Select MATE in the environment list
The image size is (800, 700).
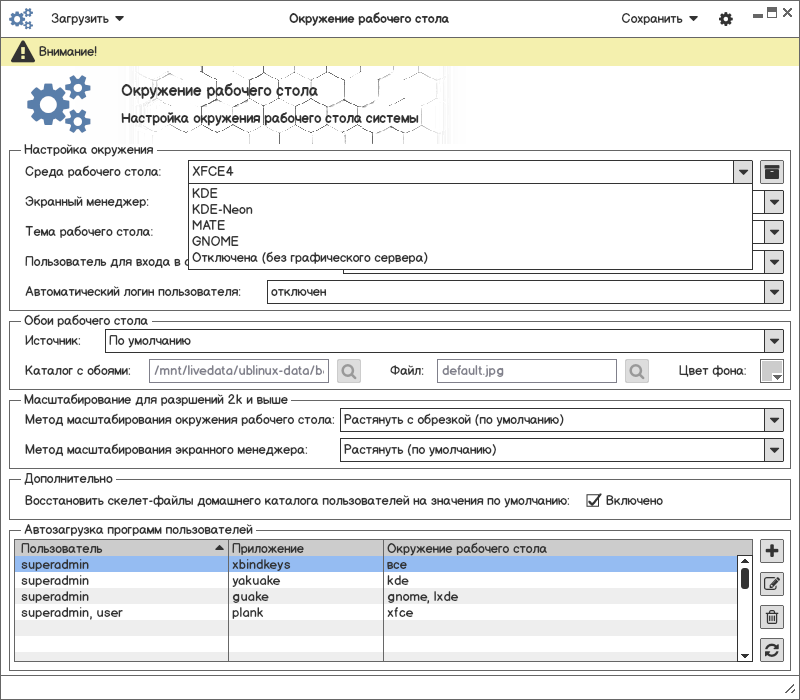tap(208, 225)
